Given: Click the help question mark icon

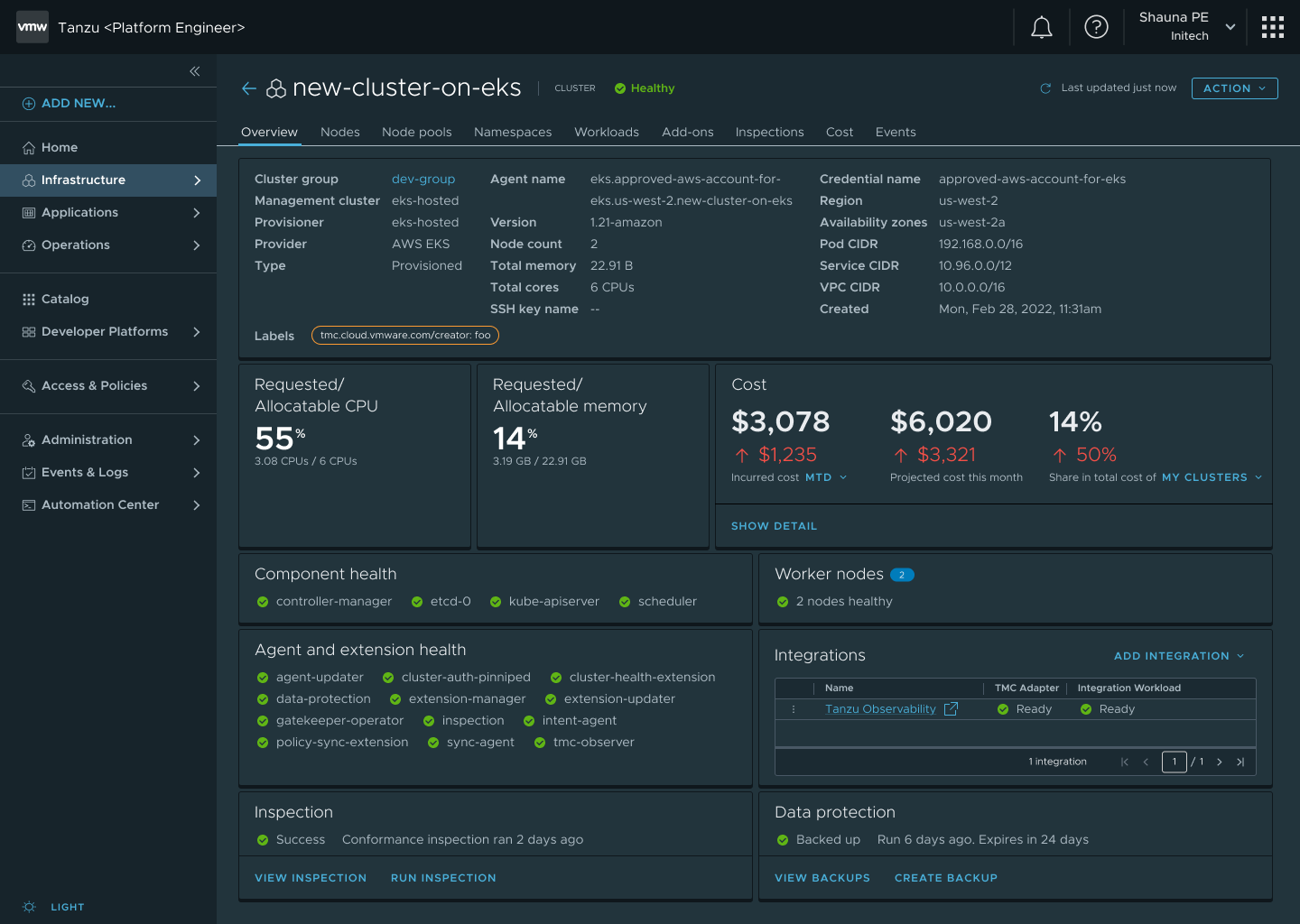Looking at the screenshot, I should click(x=1096, y=27).
